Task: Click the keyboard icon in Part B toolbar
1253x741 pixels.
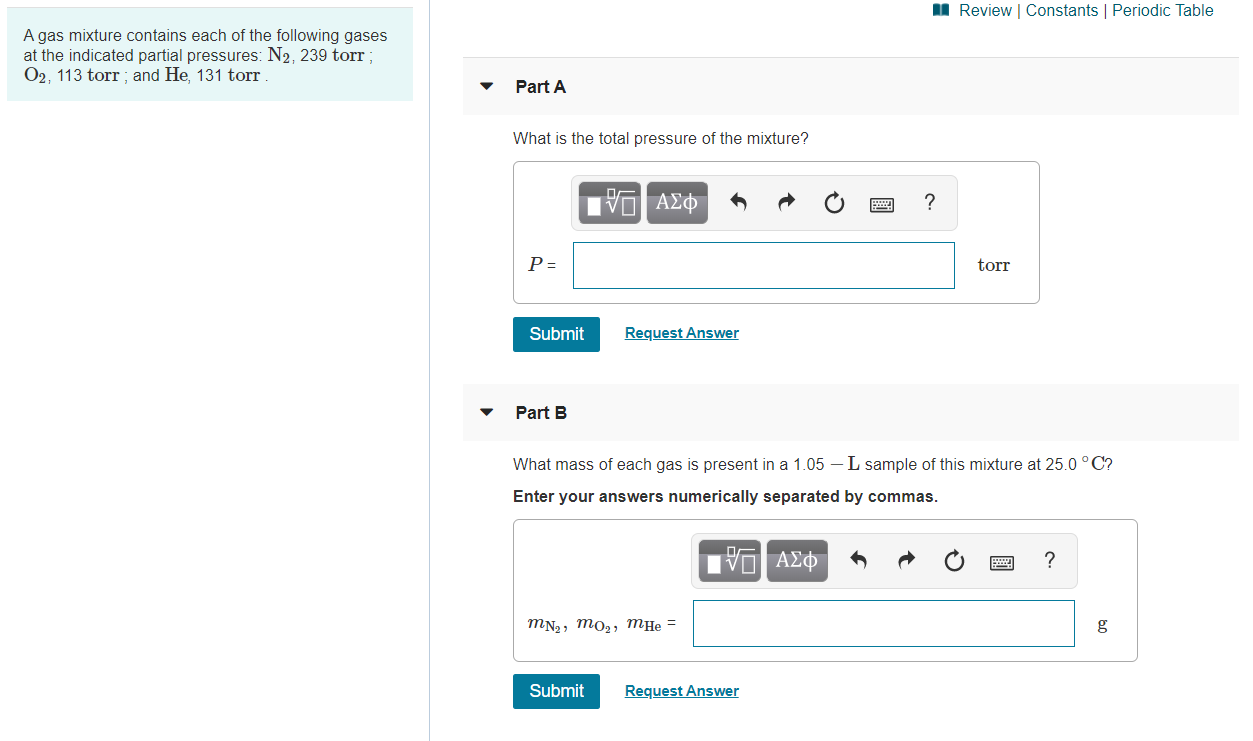Action: click(1001, 561)
